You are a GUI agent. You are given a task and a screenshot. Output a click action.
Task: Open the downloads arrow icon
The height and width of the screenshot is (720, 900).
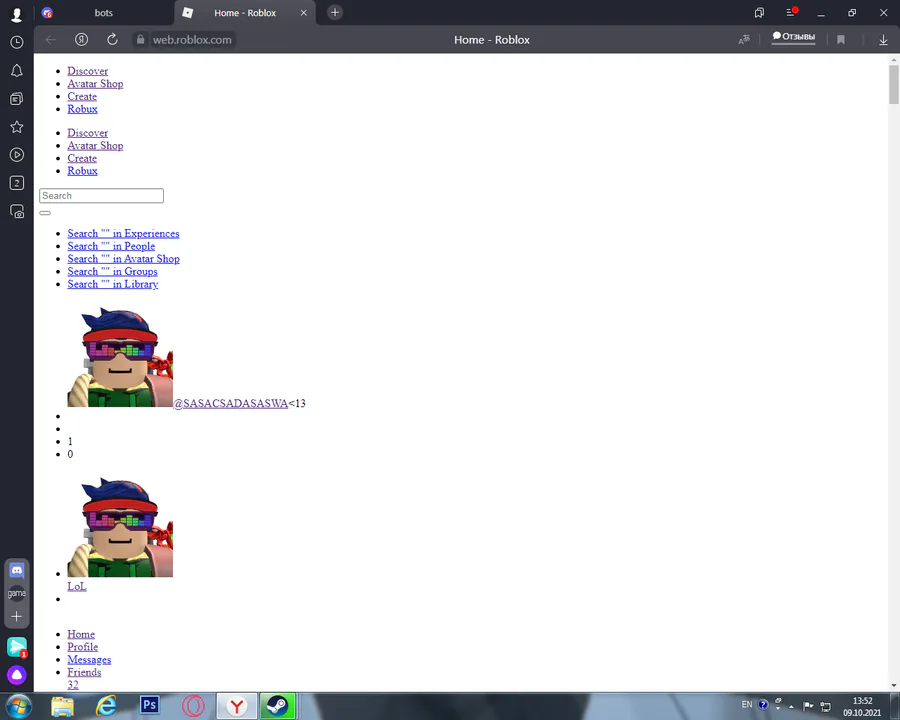(x=883, y=40)
